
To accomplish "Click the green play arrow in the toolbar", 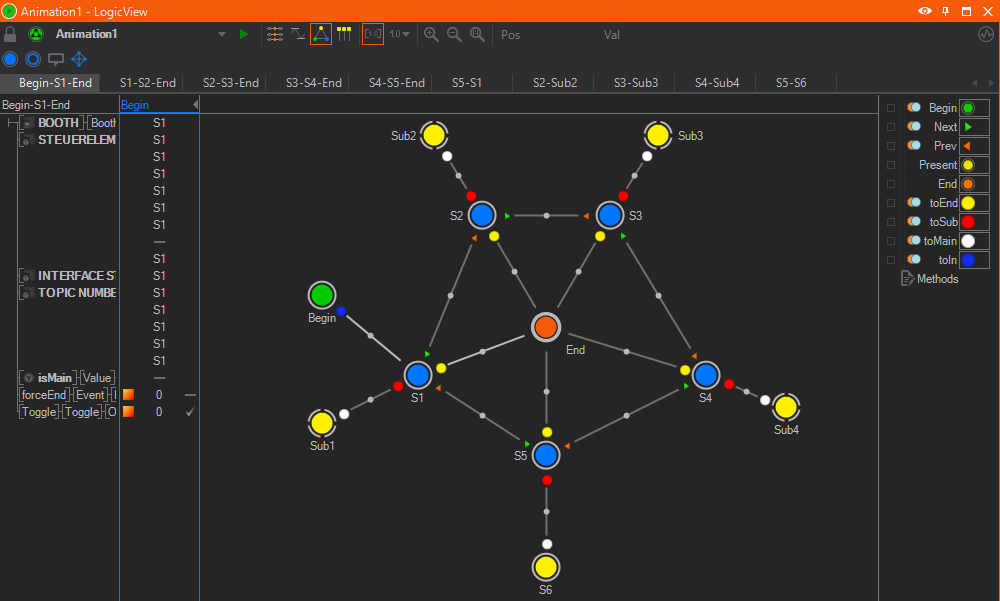I will [x=244, y=34].
